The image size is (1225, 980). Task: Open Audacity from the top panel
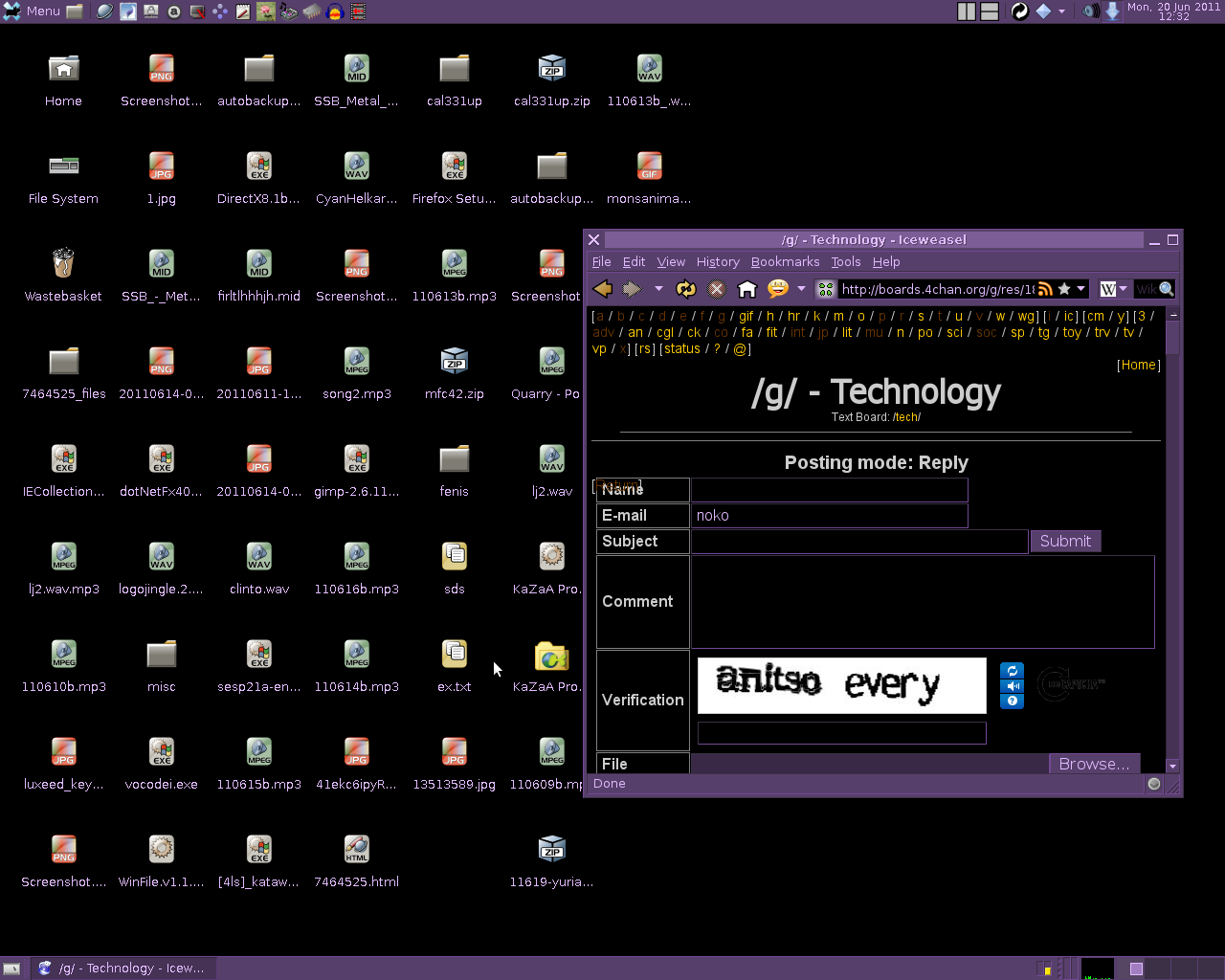(x=335, y=11)
